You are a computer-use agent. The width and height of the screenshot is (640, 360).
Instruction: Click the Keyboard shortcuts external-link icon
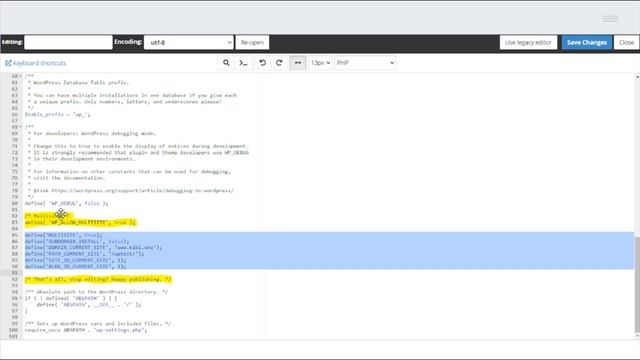tap(8, 63)
